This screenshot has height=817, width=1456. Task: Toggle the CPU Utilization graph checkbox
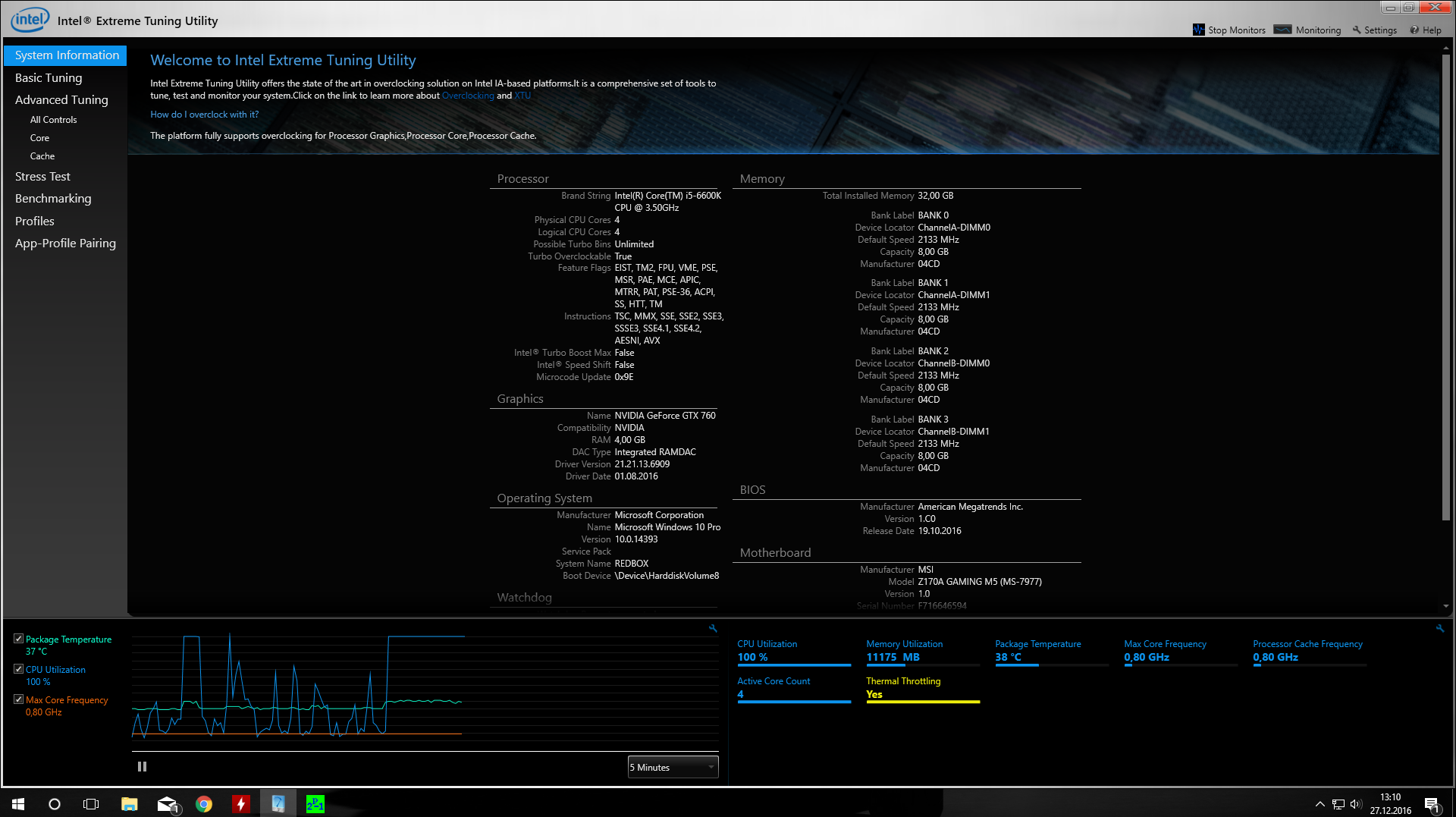[18, 669]
